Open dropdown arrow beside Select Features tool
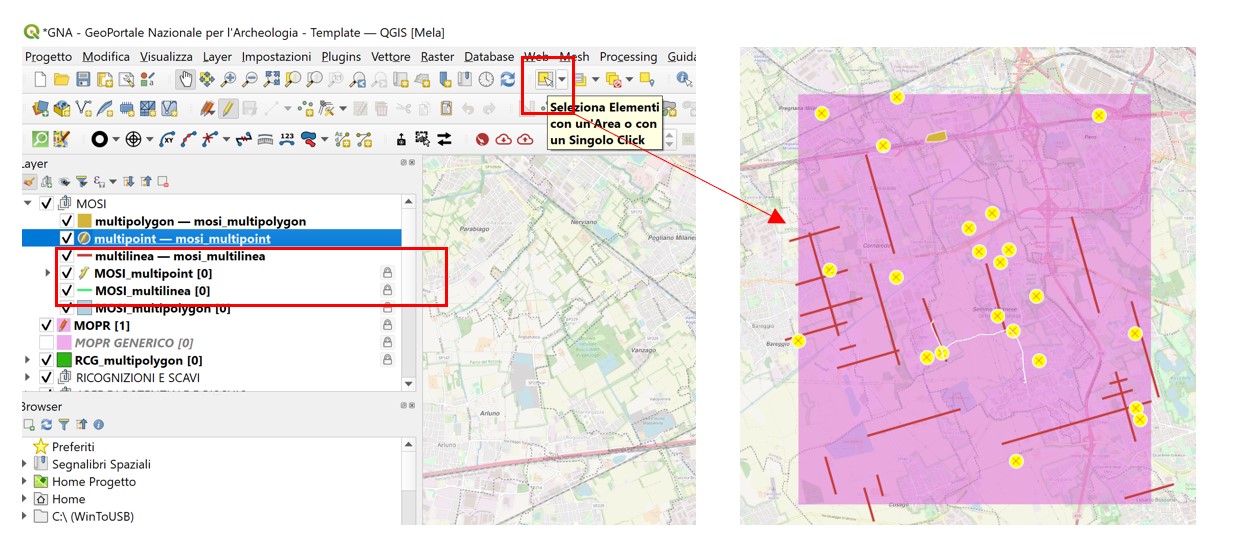Screen dimensions: 1237x550 coord(562,79)
